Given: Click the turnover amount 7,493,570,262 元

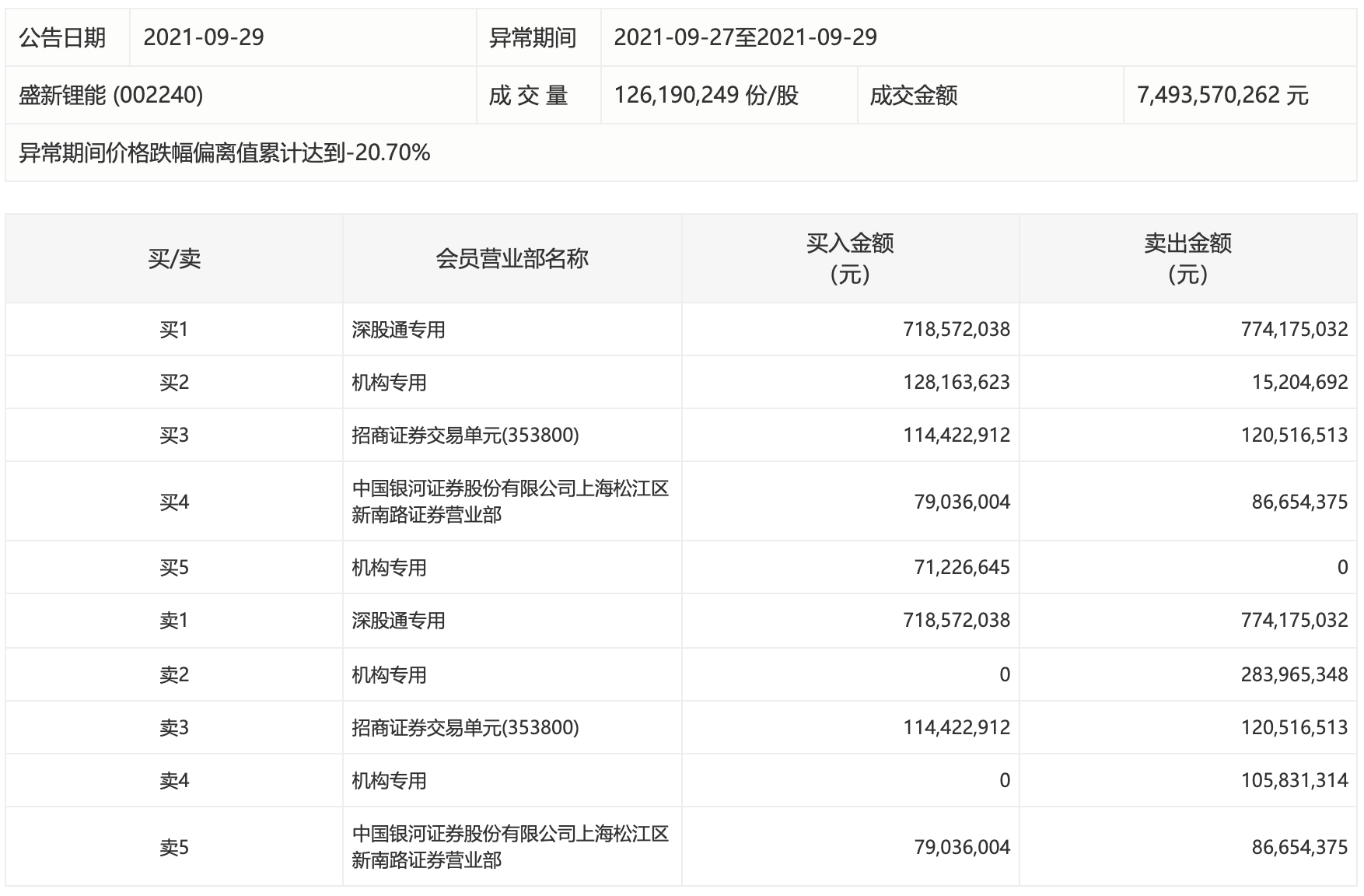Looking at the screenshot, I should click(x=1222, y=95).
